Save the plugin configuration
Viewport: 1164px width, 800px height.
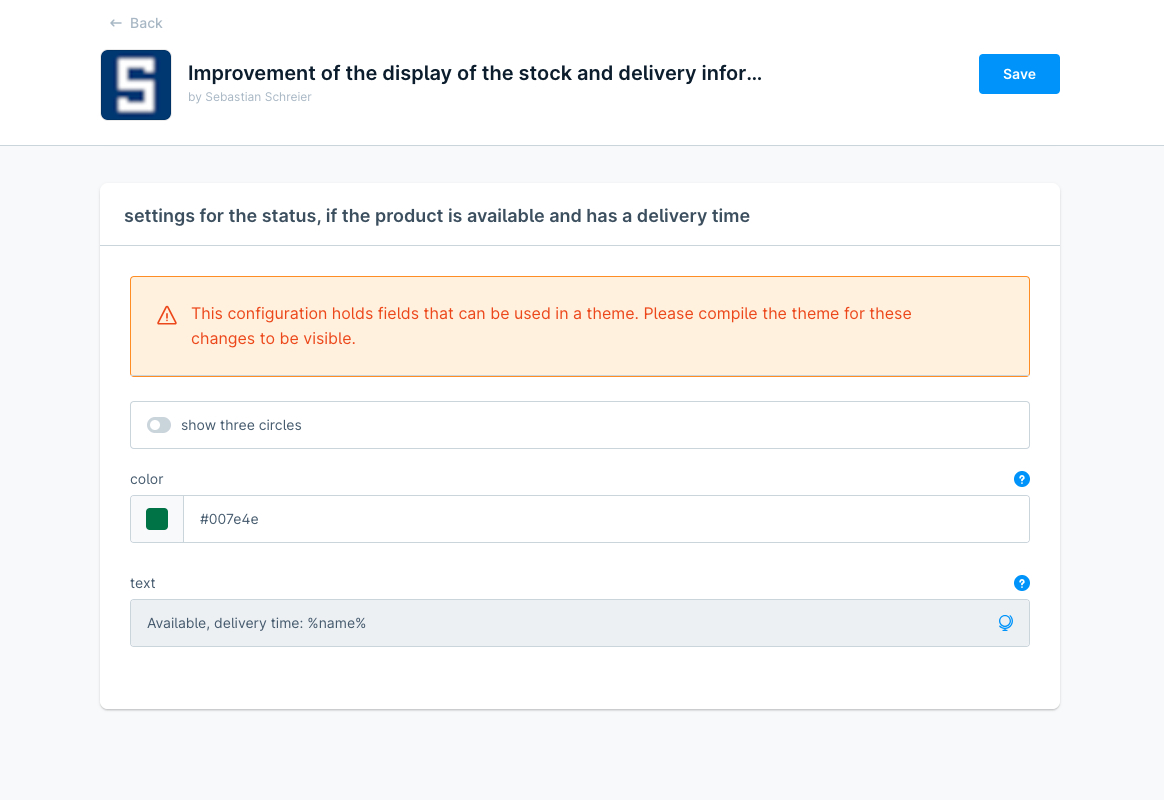[1019, 74]
